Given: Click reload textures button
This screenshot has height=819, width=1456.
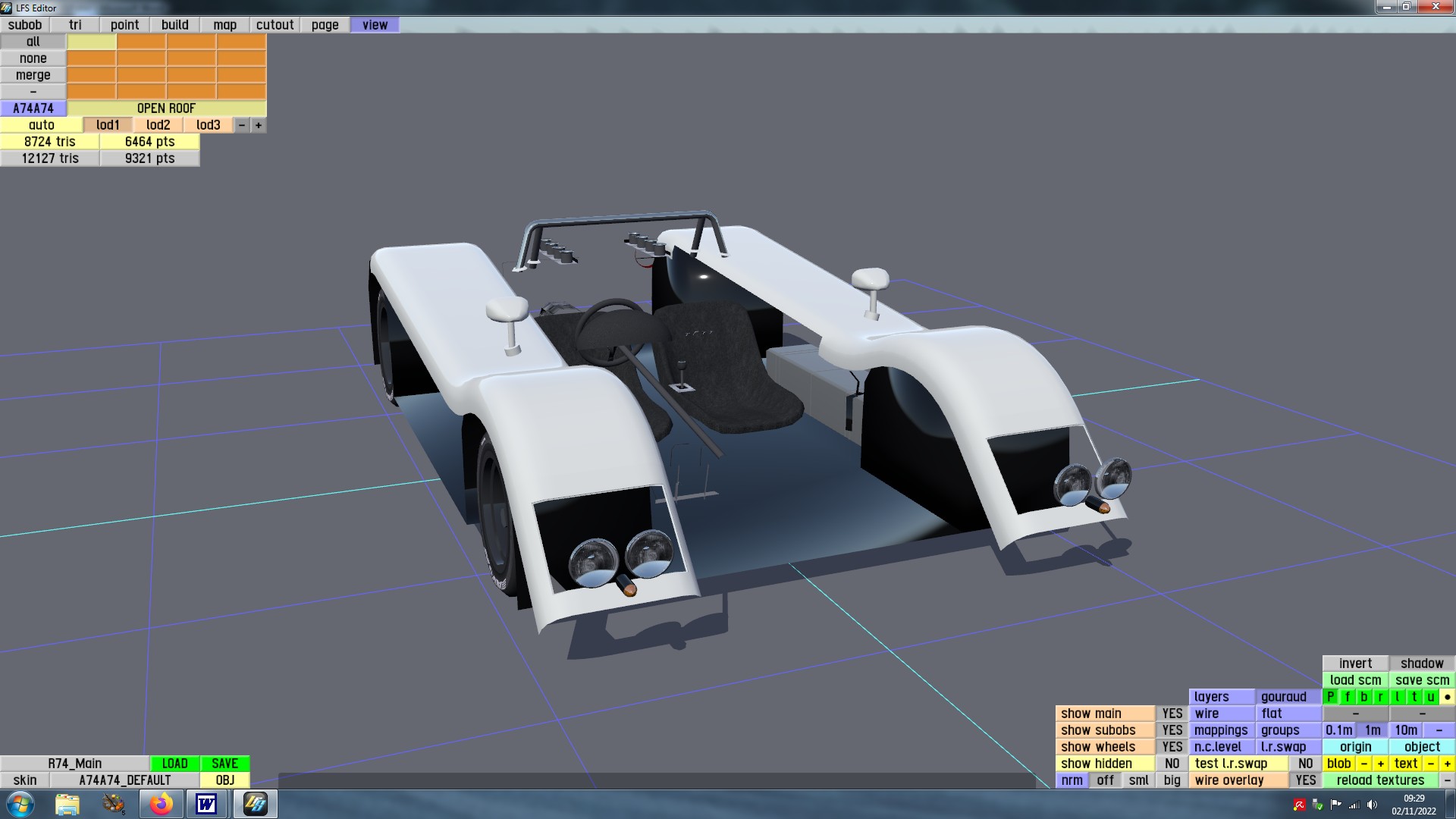Looking at the screenshot, I should point(1380,780).
